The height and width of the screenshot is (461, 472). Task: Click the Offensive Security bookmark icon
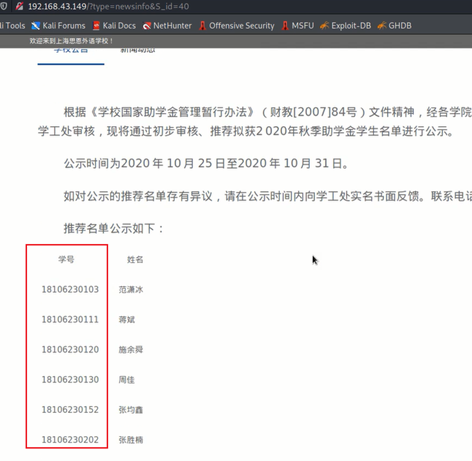(x=202, y=26)
